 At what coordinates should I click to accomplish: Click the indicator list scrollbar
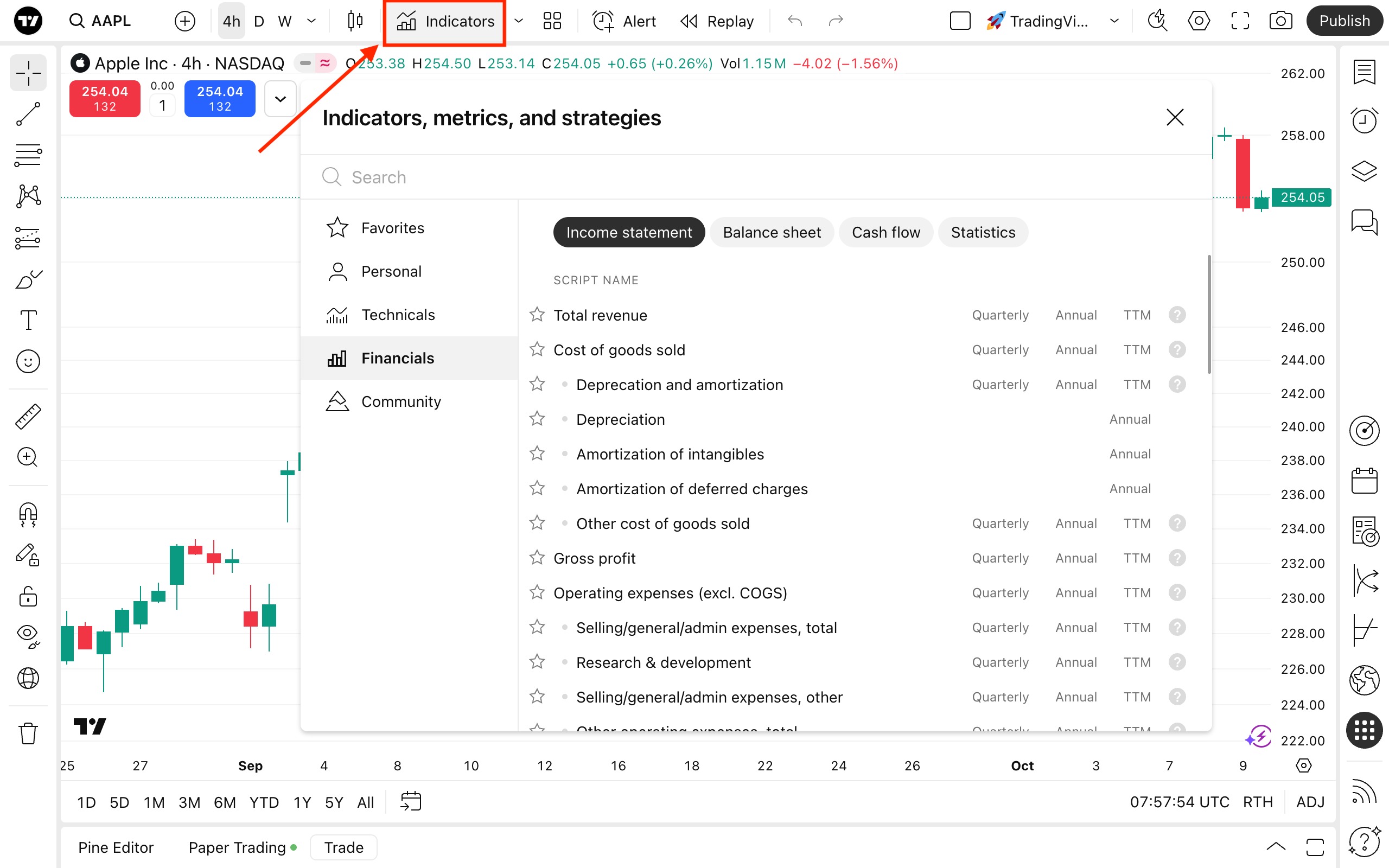[x=1209, y=315]
